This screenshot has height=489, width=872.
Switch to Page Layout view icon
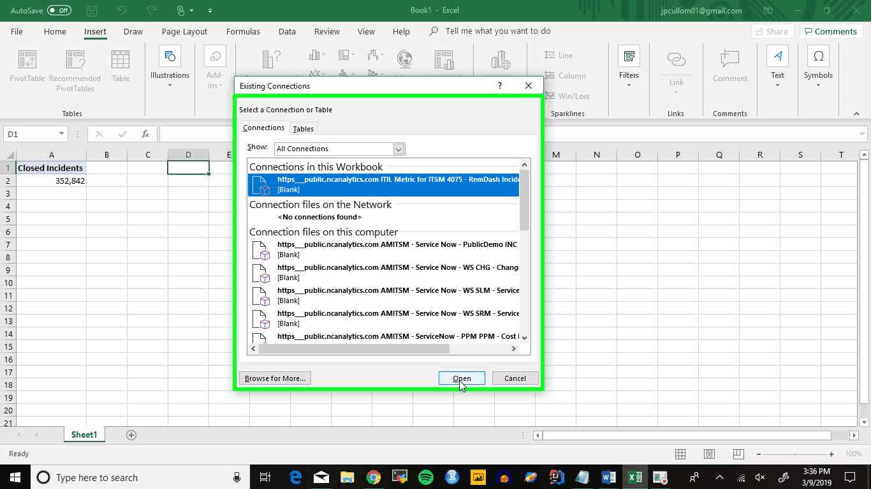click(709, 455)
